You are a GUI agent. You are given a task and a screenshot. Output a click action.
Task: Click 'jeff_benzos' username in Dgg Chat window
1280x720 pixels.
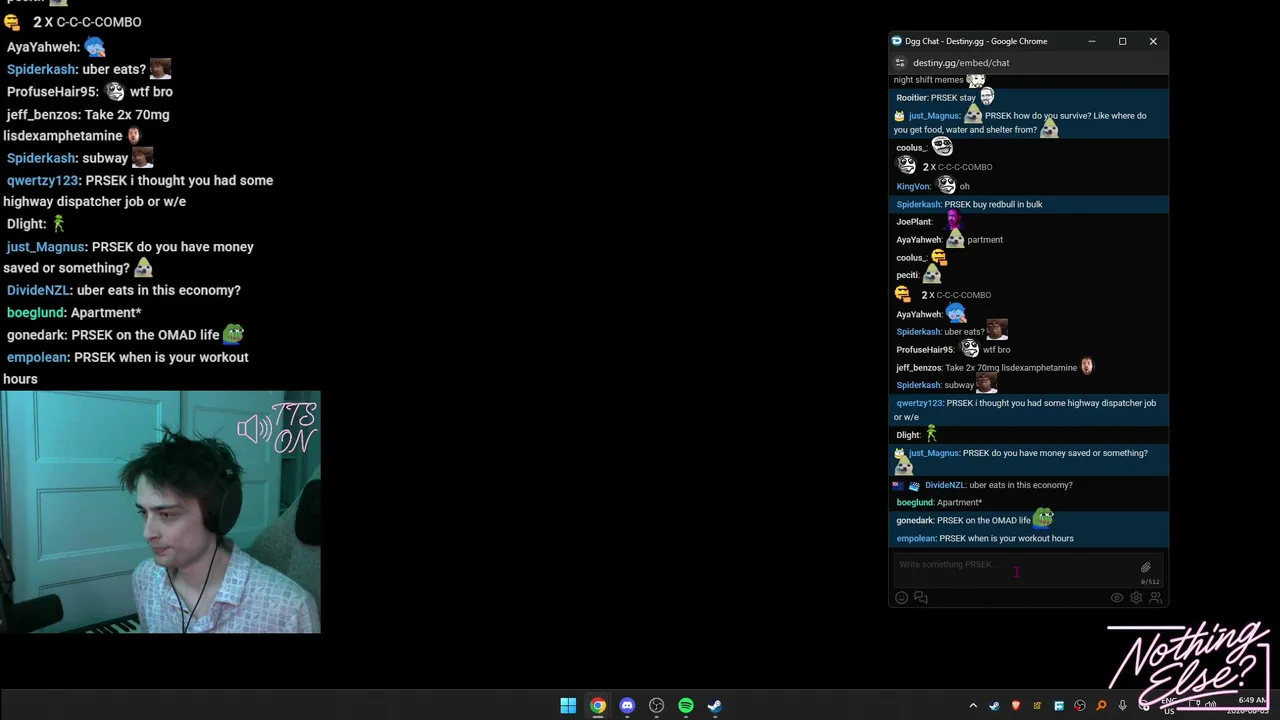point(919,367)
